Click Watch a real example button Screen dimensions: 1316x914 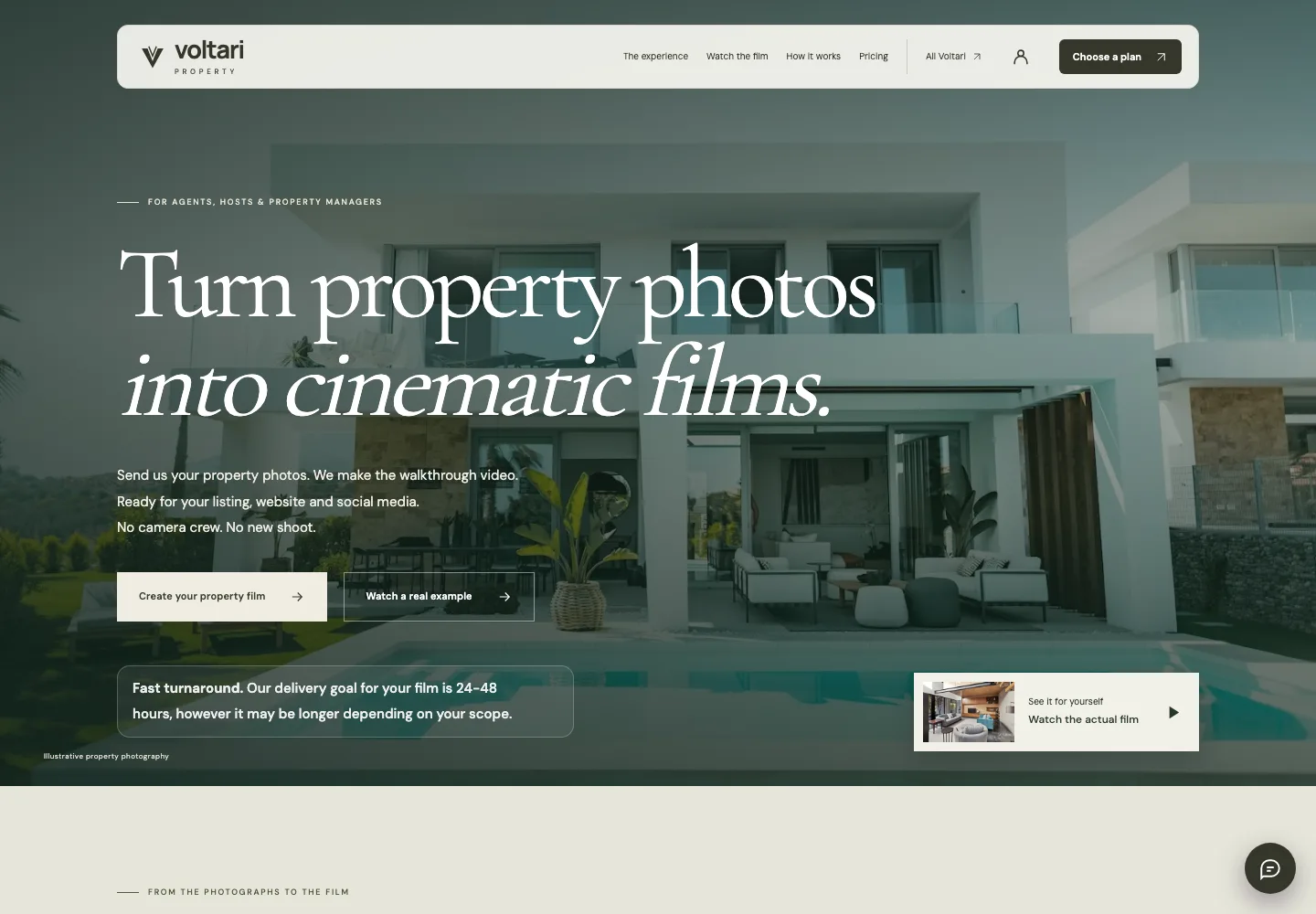pyautogui.click(x=439, y=597)
